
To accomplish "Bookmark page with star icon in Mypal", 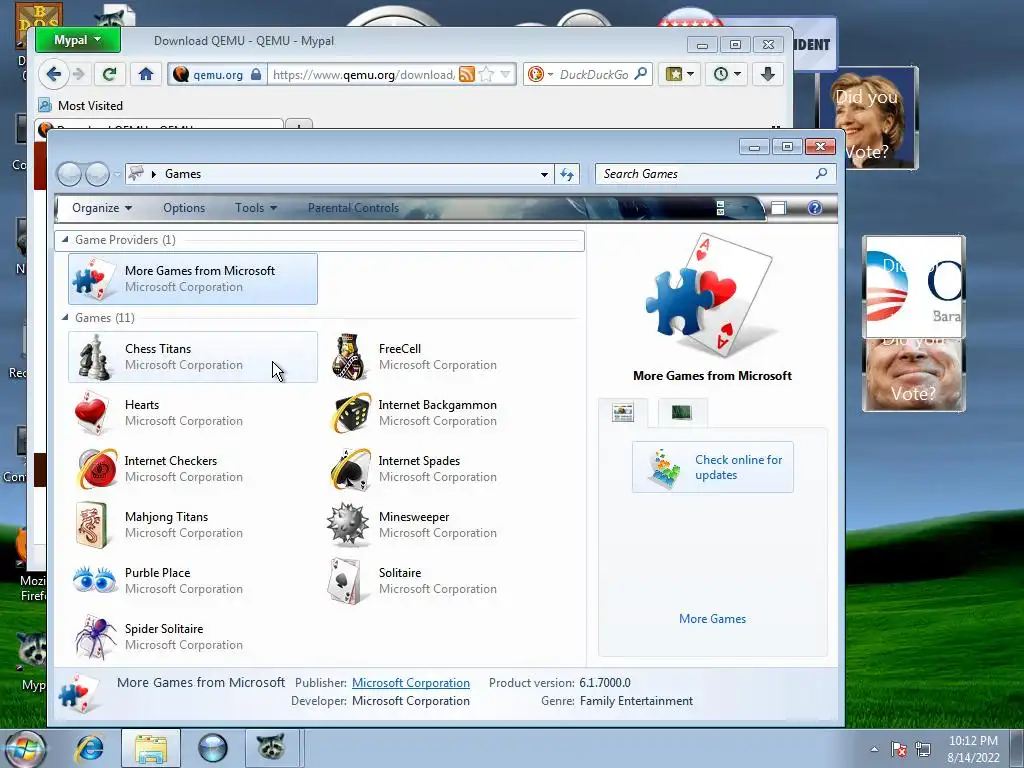I will point(486,74).
